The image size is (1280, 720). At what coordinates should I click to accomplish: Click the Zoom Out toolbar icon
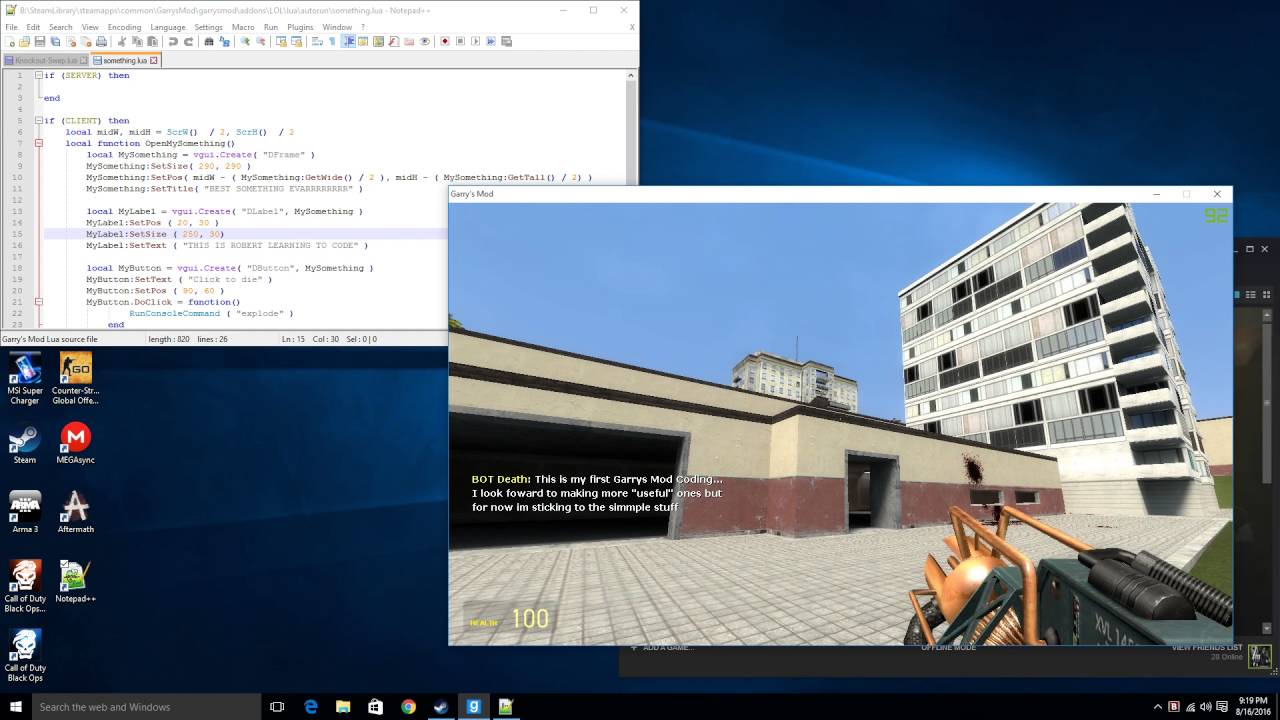pyautogui.click(x=260, y=41)
